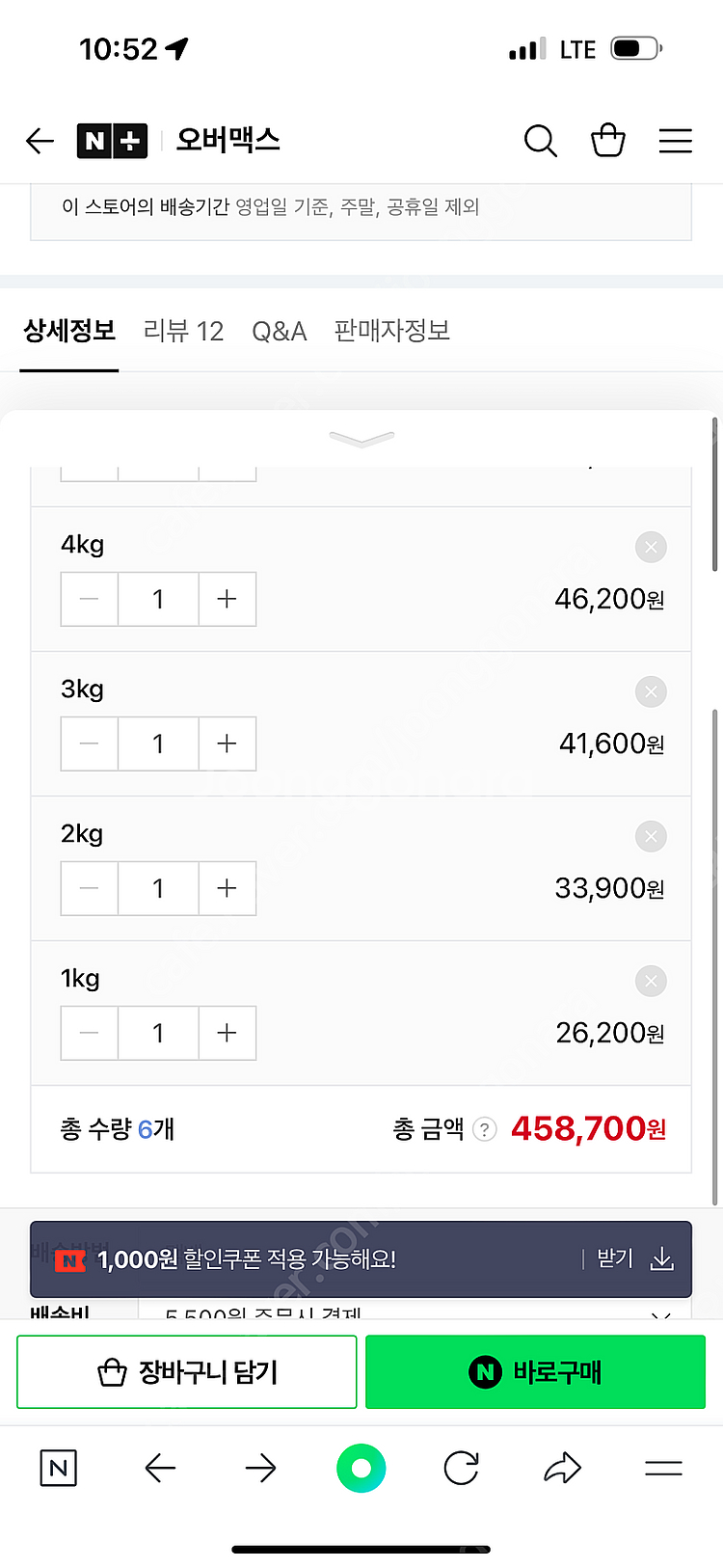Tap the back arrow in store header
723x1568 pixels.
(40, 141)
